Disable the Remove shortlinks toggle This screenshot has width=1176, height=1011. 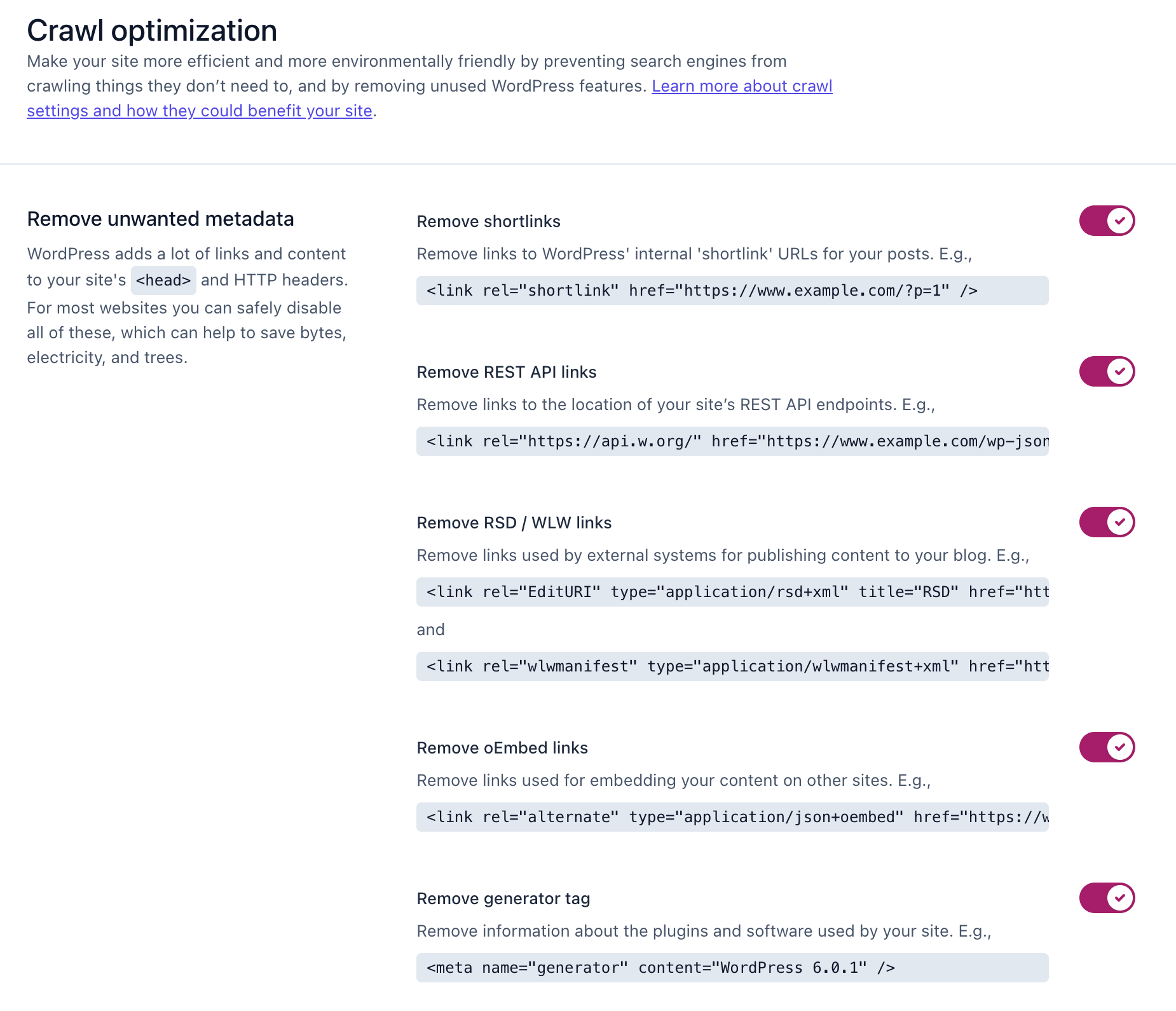pos(1107,221)
